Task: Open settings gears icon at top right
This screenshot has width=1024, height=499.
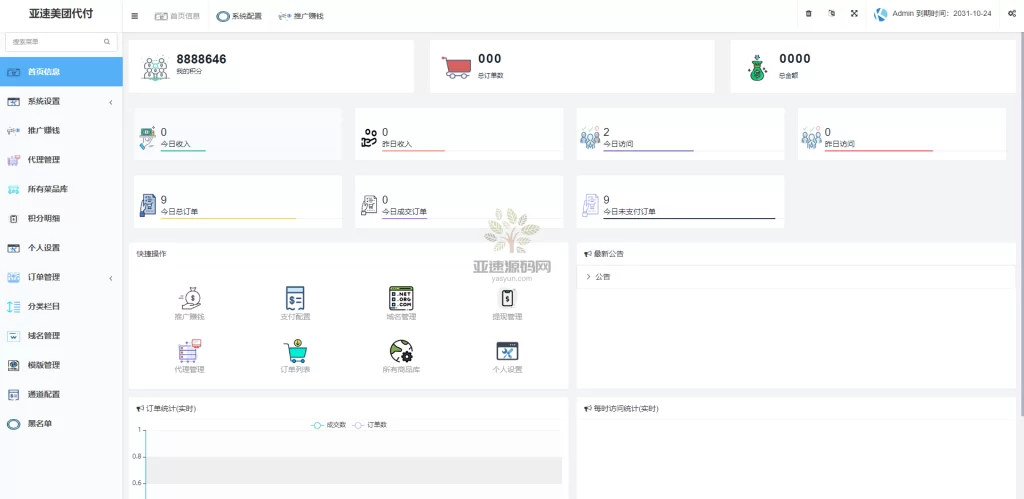Action: (1011, 15)
